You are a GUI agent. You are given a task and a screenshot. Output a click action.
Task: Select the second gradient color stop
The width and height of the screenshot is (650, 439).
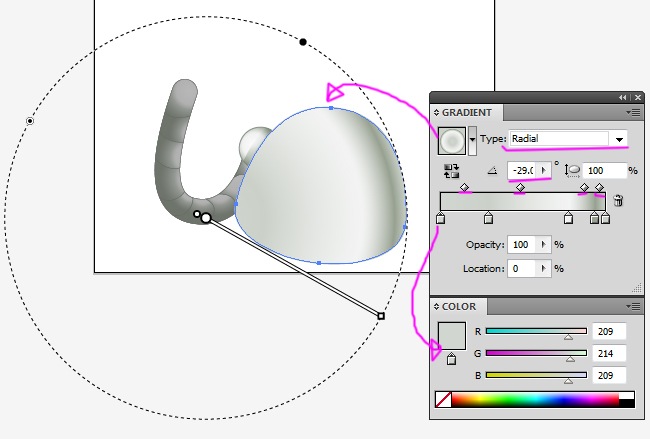click(x=488, y=218)
